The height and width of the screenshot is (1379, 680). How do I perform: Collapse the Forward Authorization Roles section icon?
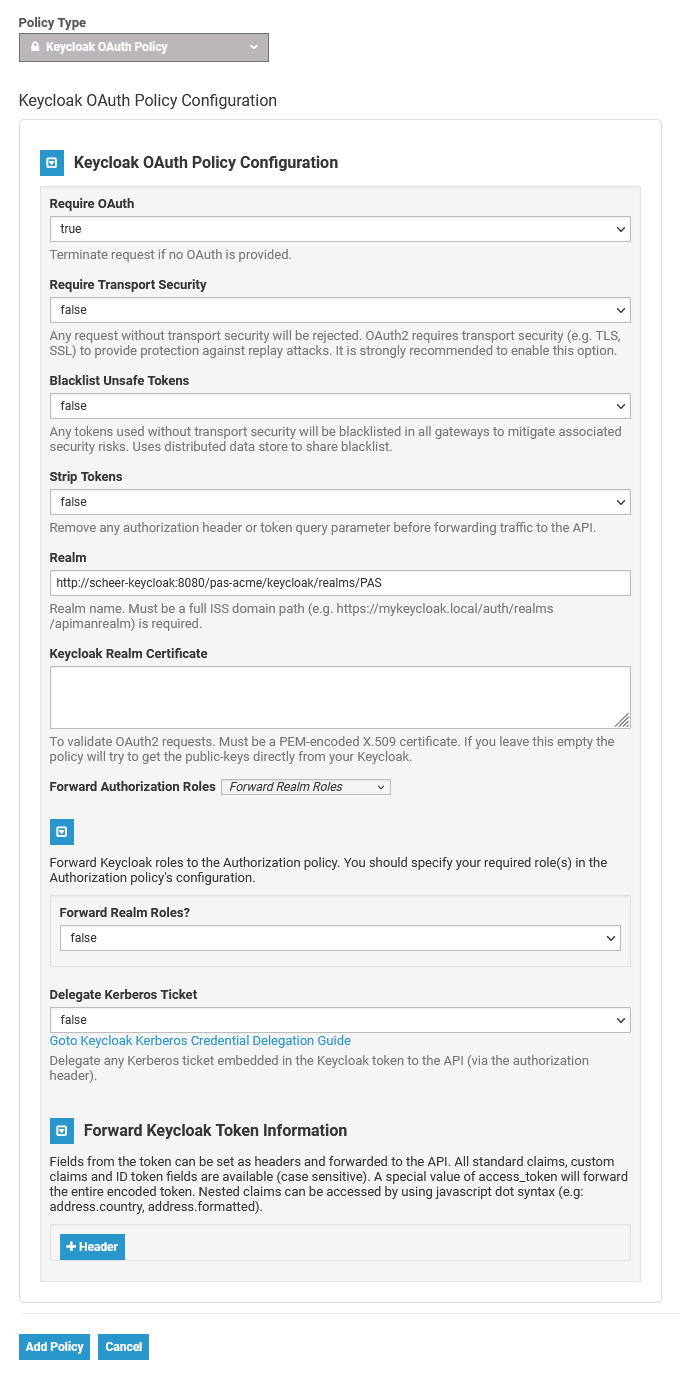pyautogui.click(x=61, y=832)
